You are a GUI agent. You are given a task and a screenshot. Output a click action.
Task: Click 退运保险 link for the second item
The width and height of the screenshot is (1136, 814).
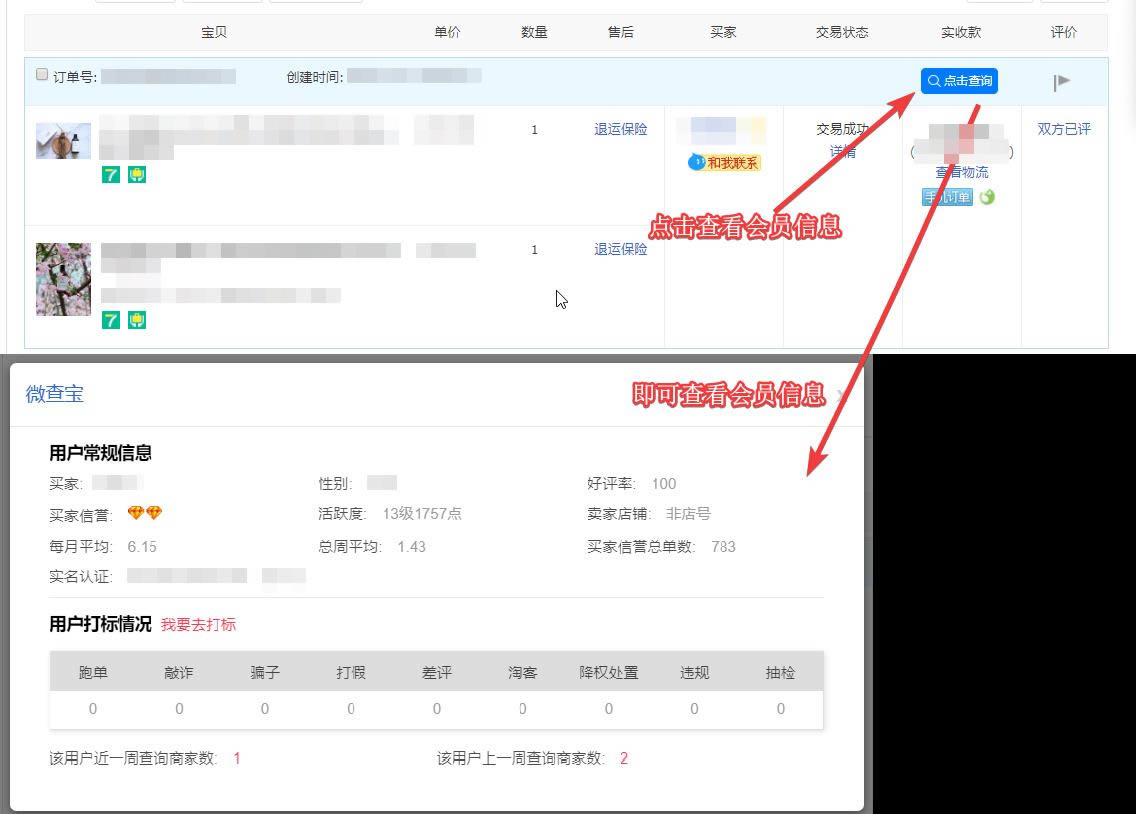point(620,249)
